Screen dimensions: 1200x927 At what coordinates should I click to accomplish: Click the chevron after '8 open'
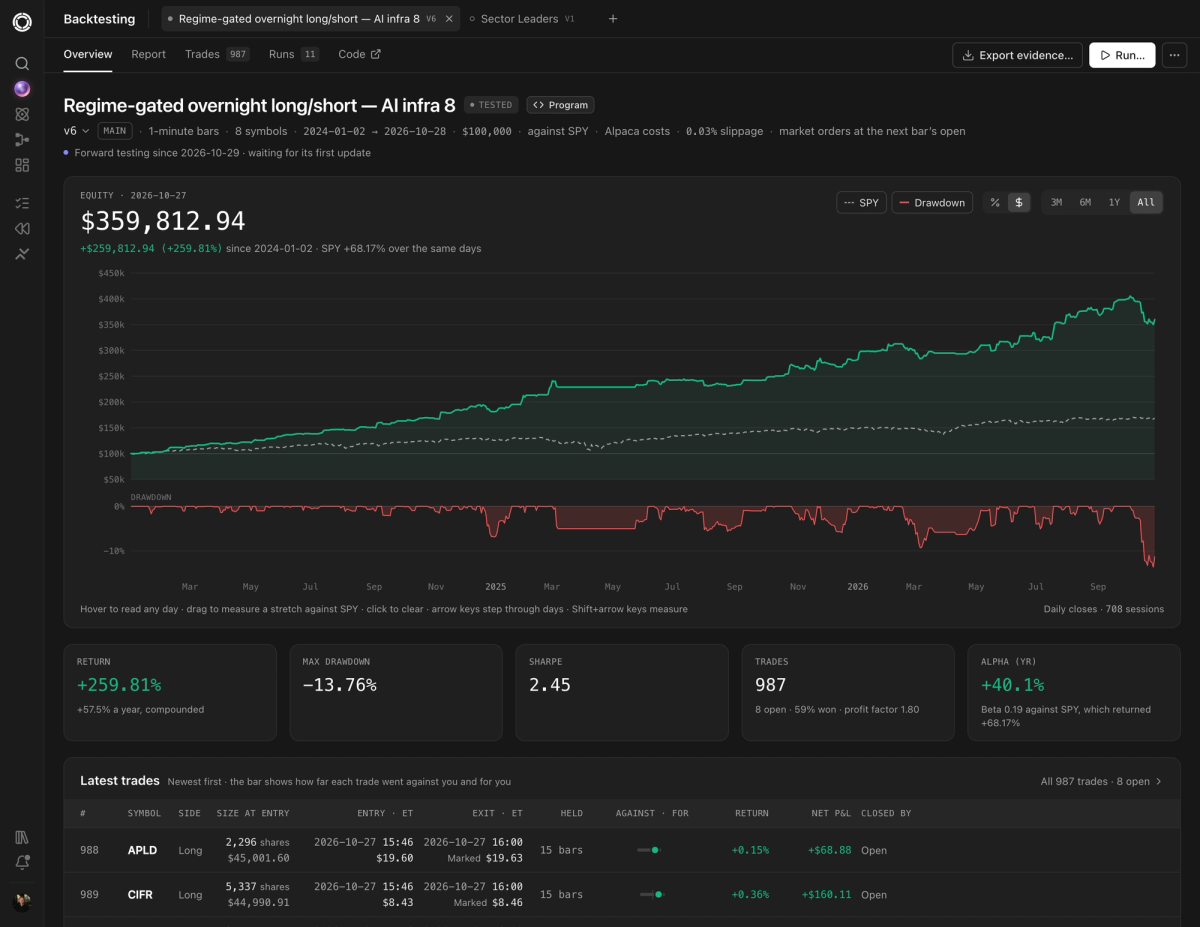1159,782
